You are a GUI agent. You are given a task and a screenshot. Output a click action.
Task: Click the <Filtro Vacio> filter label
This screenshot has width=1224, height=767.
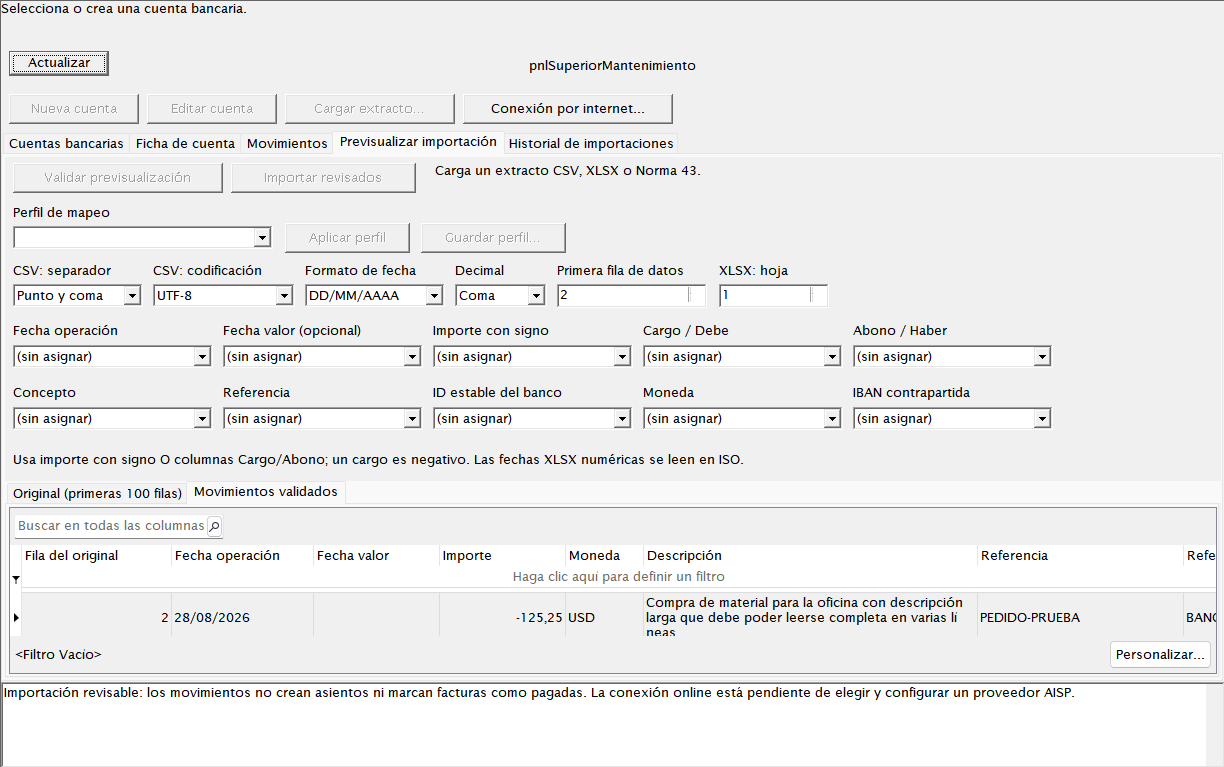point(58,654)
